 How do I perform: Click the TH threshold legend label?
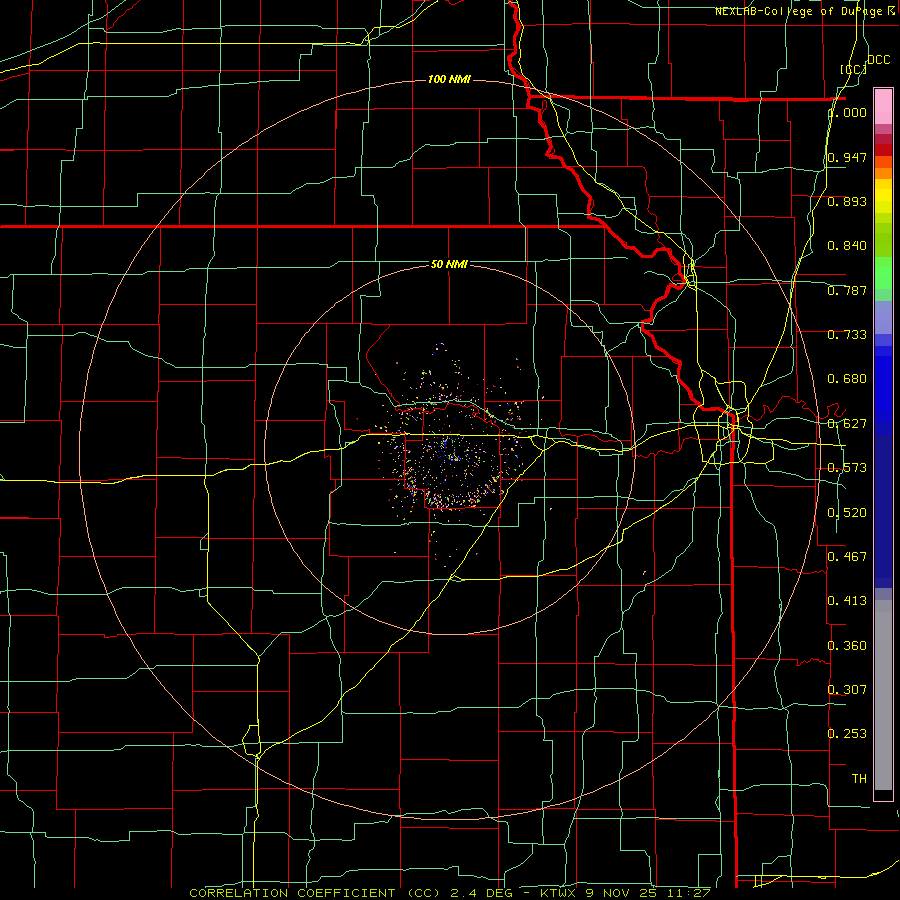859,779
